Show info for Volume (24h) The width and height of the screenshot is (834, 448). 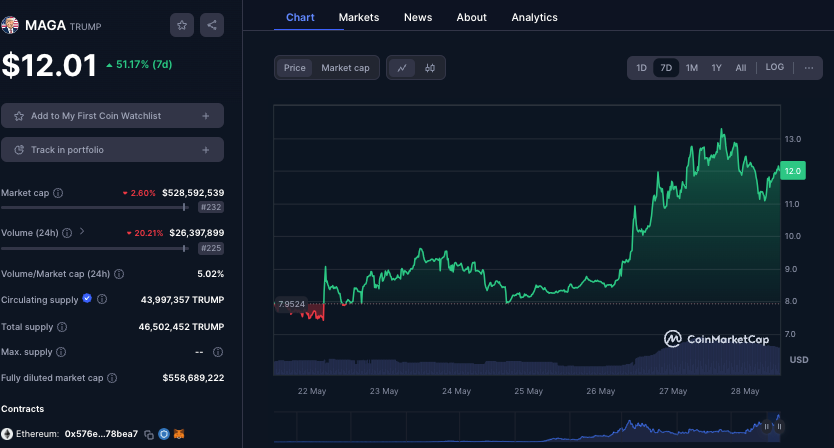pos(67,233)
